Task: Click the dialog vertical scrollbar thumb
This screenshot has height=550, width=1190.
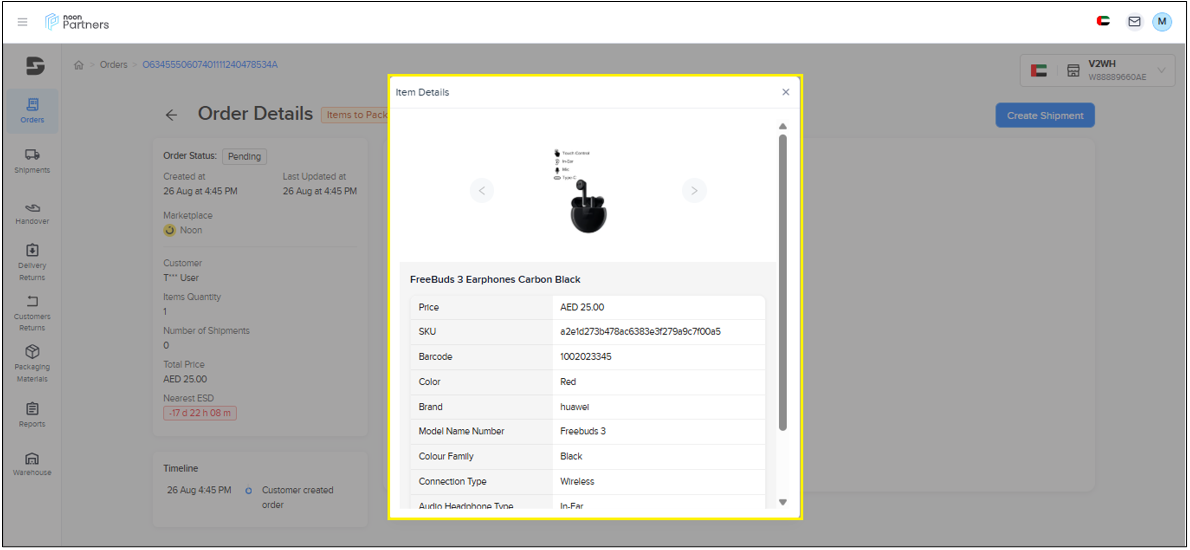Action: point(783,282)
